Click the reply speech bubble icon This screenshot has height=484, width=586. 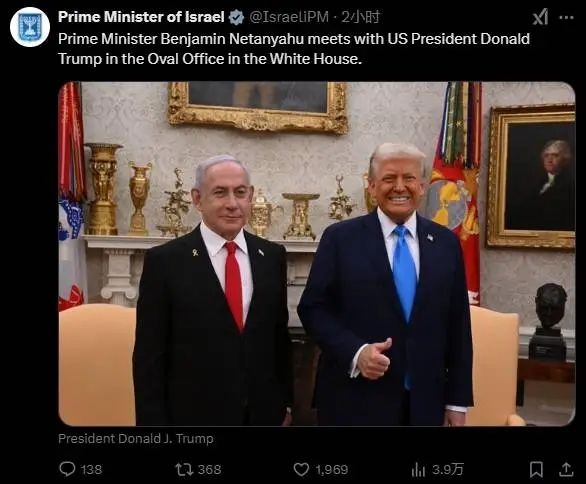67,469
